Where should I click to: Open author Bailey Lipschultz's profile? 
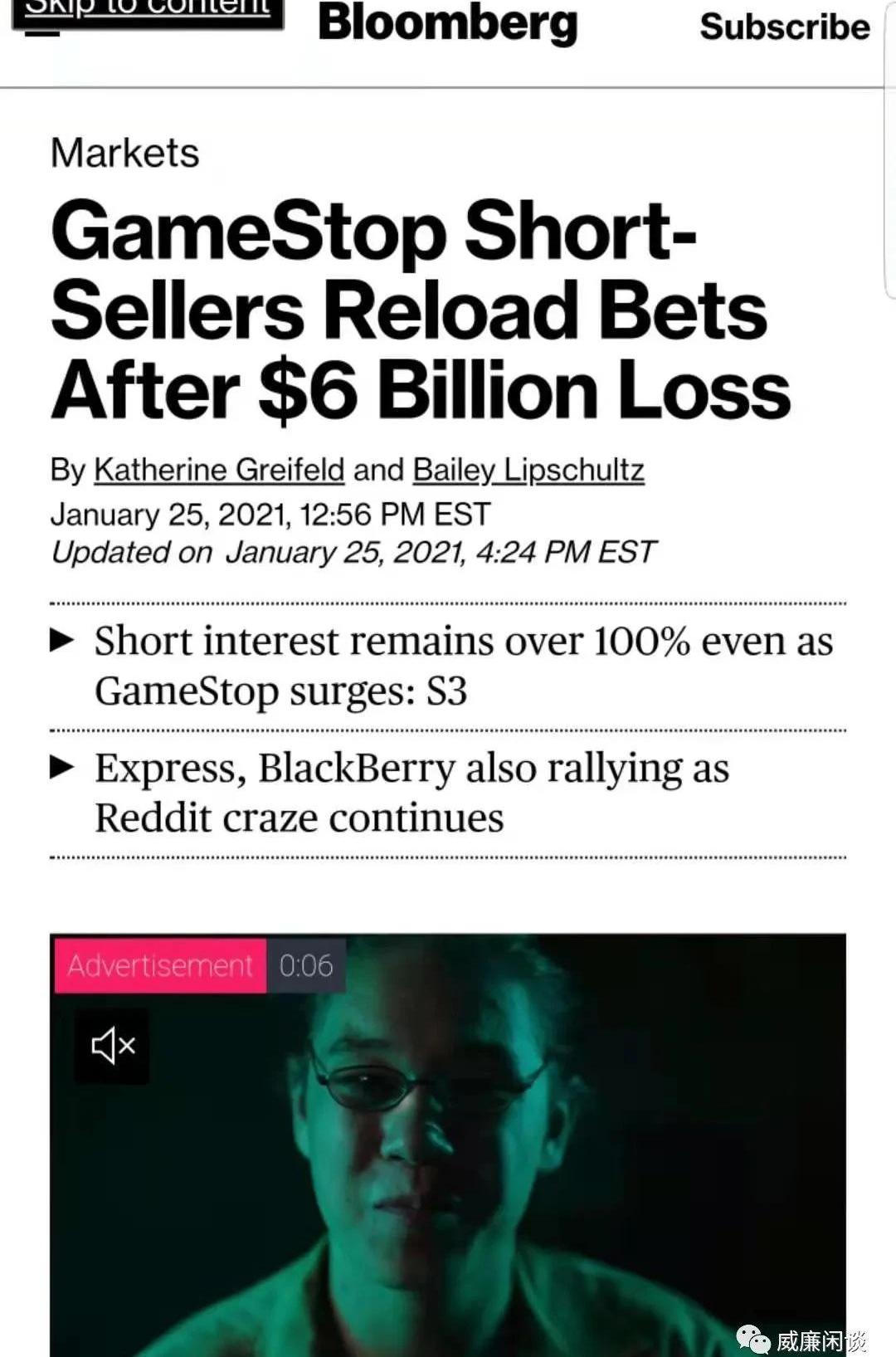pyautogui.click(x=528, y=470)
